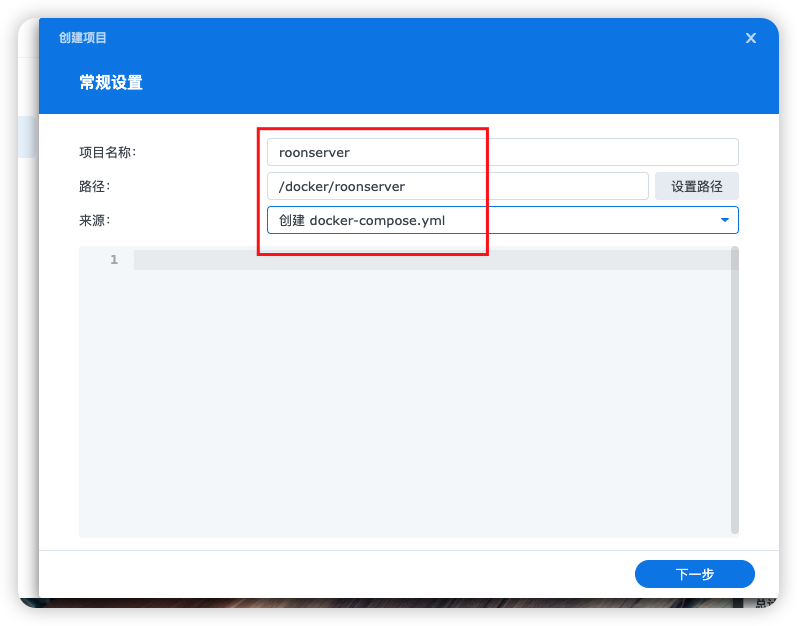This screenshot has width=797, height=626.
Task: Place cursor on editor line 1
Action: pos(430,260)
